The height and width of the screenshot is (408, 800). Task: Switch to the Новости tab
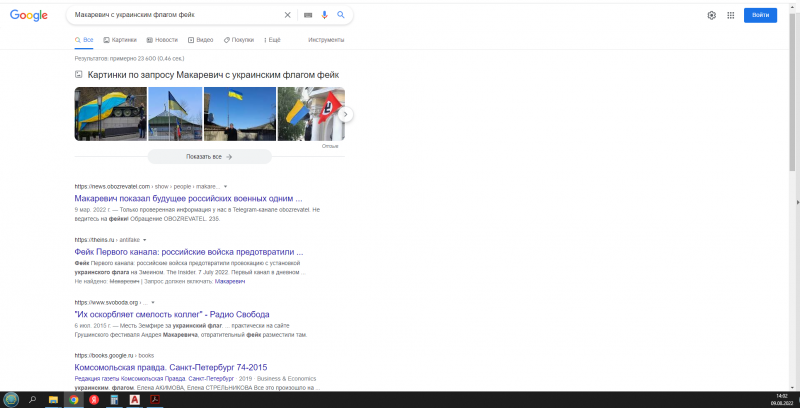[162, 40]
